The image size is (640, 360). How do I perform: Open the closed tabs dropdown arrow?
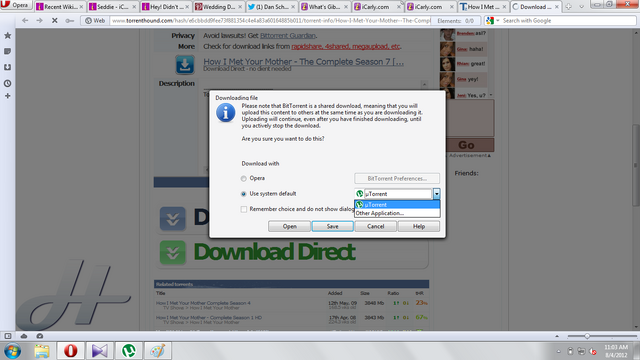pos(582,7)
